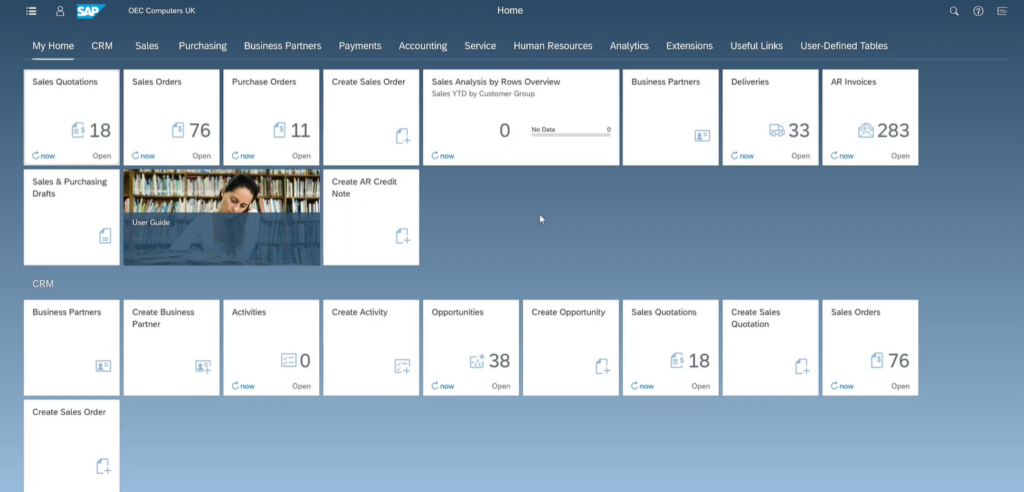Screen dimensions: 1024x492
Task: Click document icon on My Home Sales Quotations tile
Action: click(x=78, y=130)
